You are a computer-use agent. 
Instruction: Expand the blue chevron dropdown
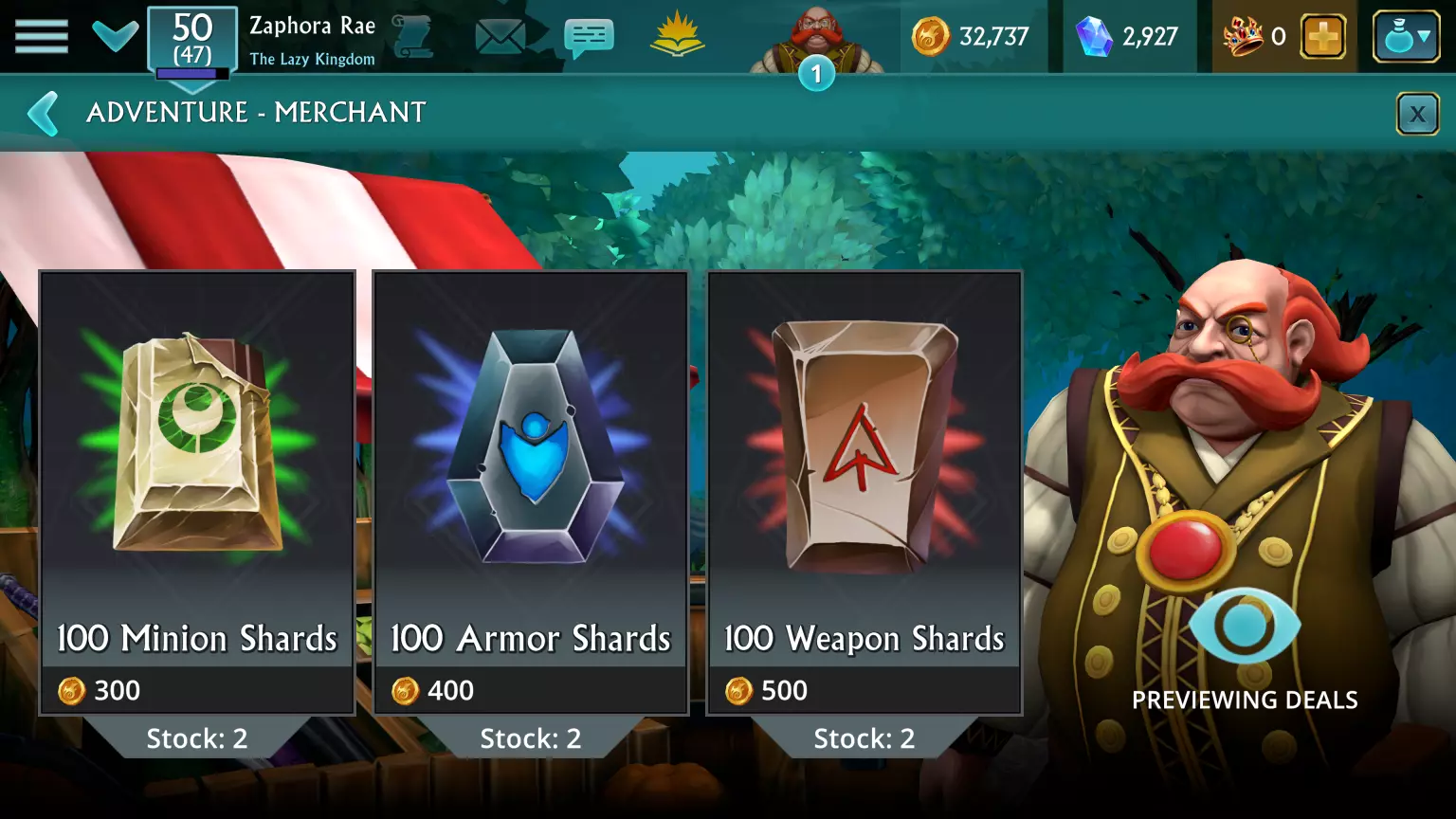(116, 36)
